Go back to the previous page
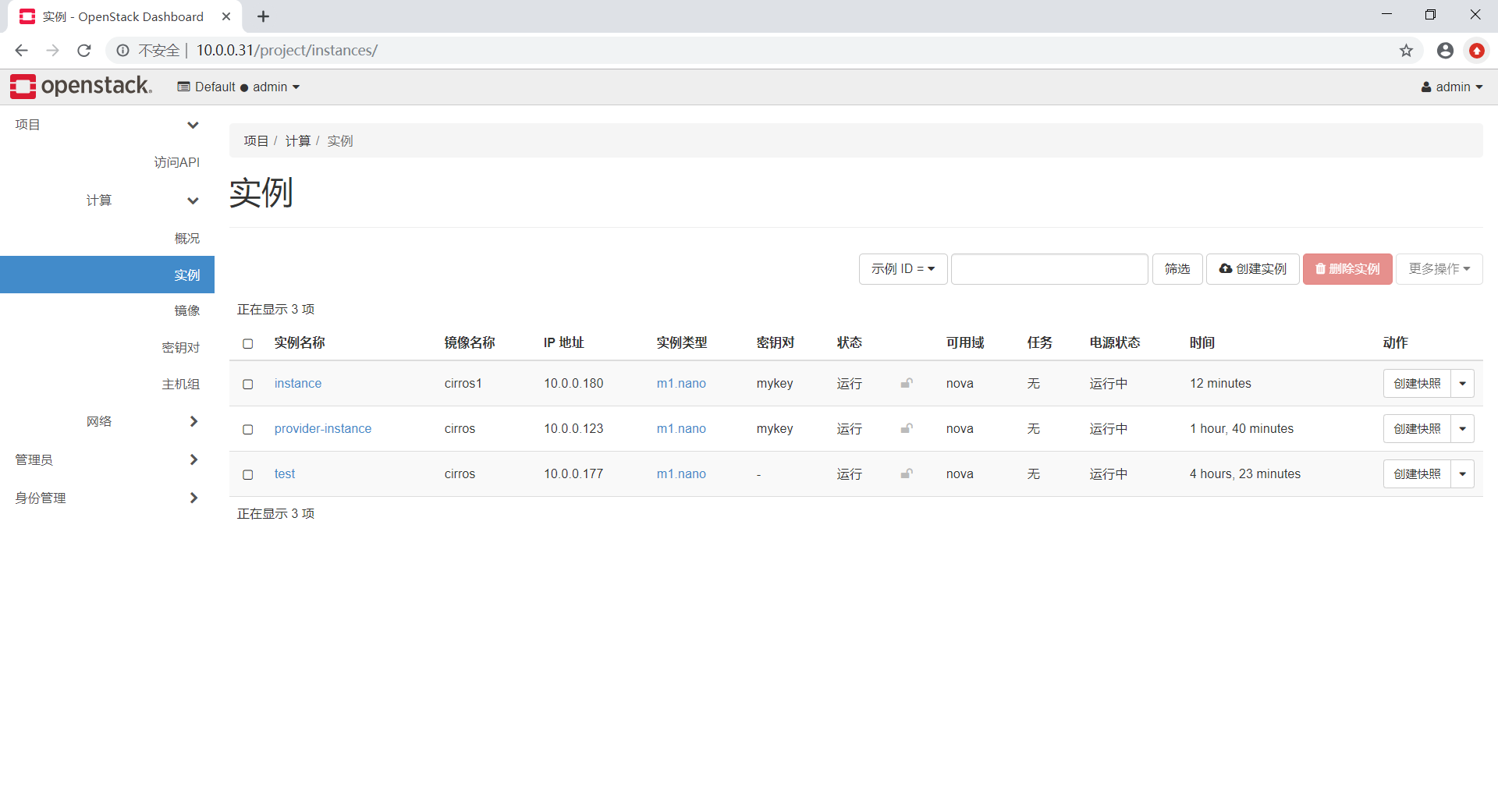This screenshot has width=1498, height=812. click(x=21, y=51)
